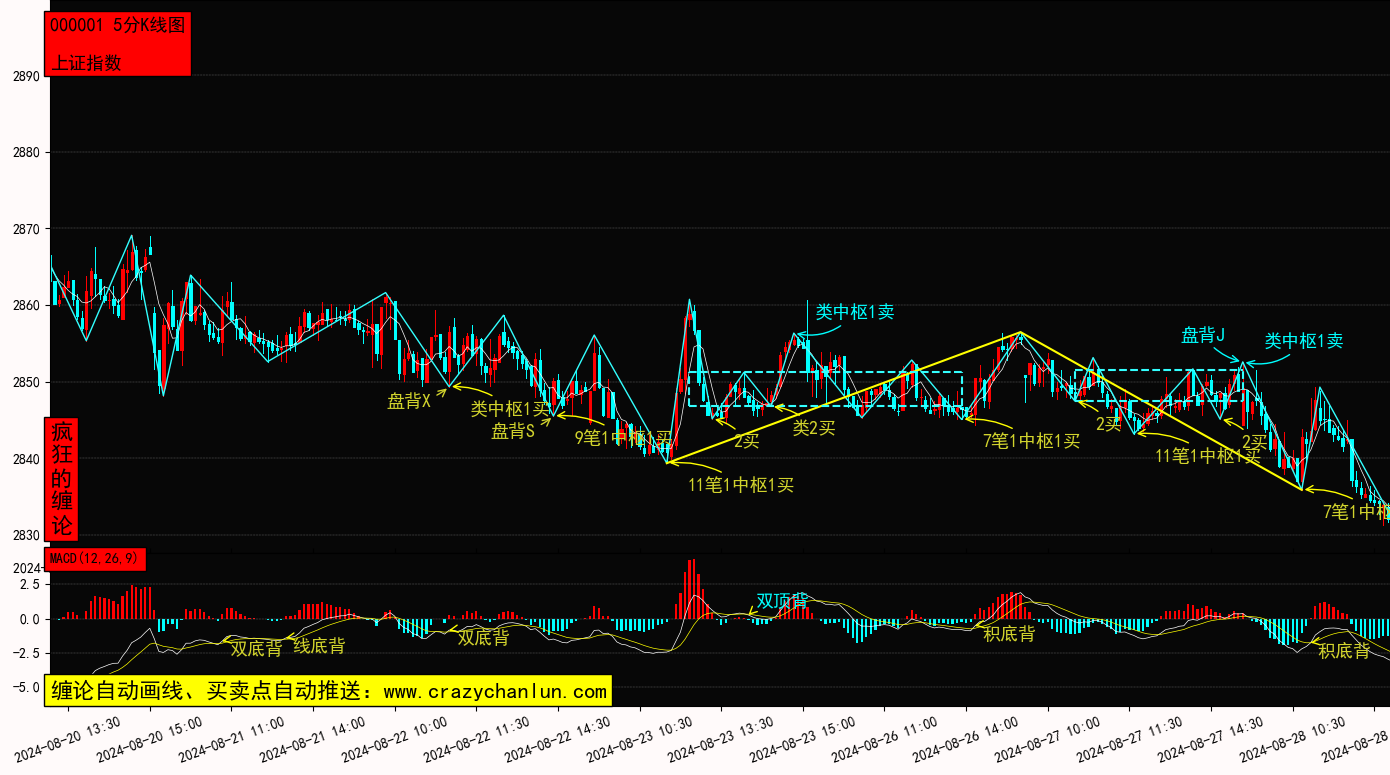Select the 线底背 divergence label in MACD

pos(319,647)
